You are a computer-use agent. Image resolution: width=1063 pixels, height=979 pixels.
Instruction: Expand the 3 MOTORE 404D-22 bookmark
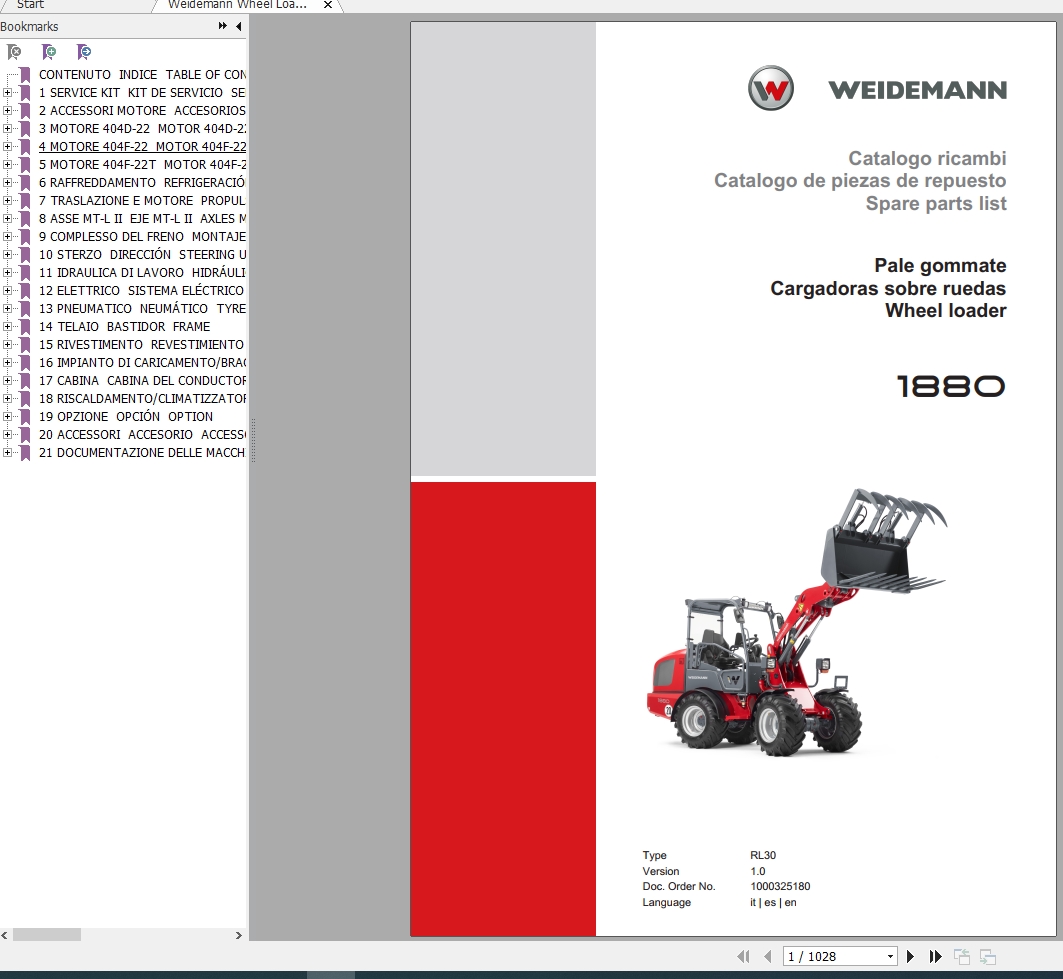[x=7, y=129]
